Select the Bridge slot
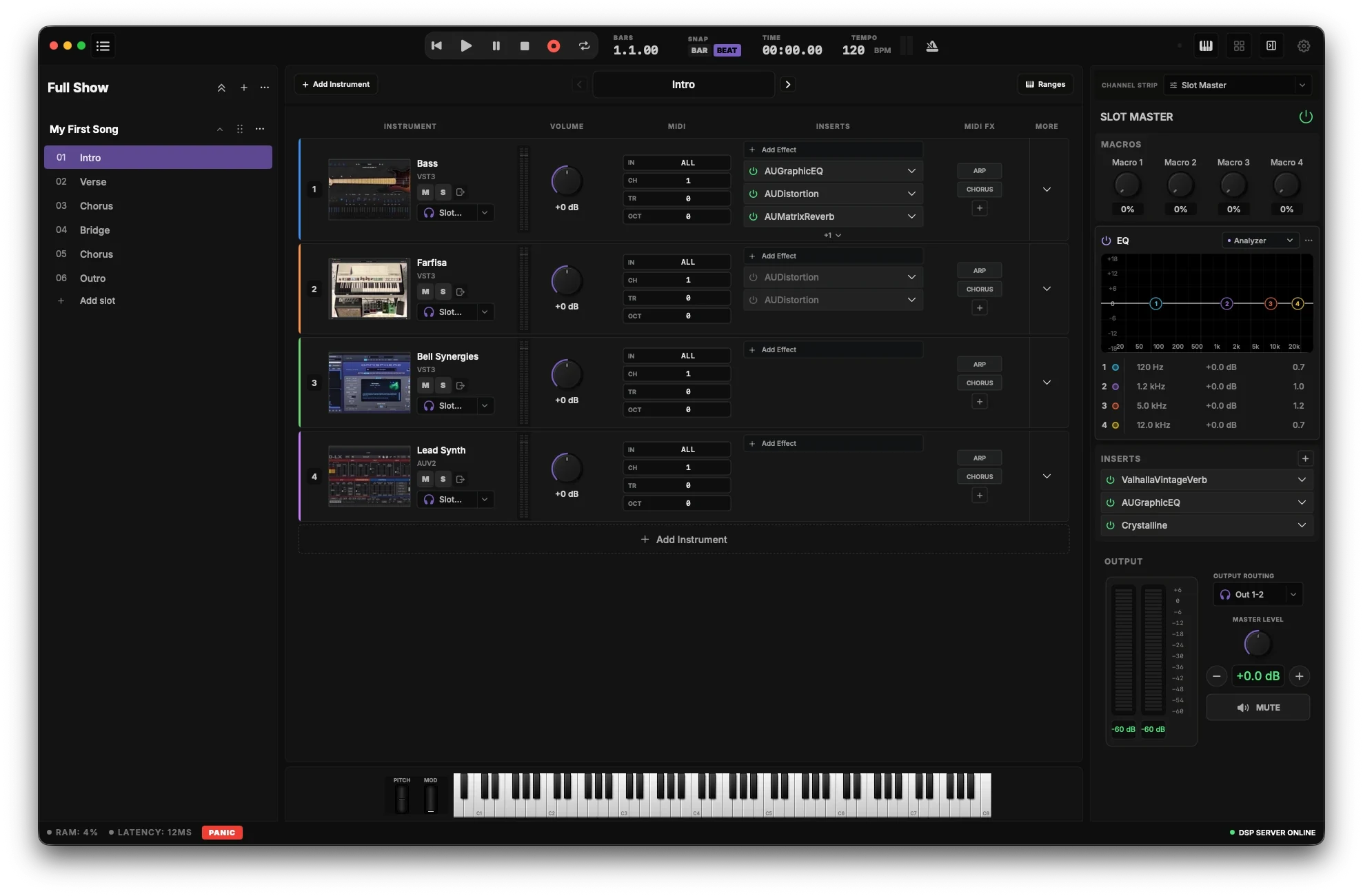Image resolution: width=1363 pixels, height=896 pixels. [x=159, y=230]
